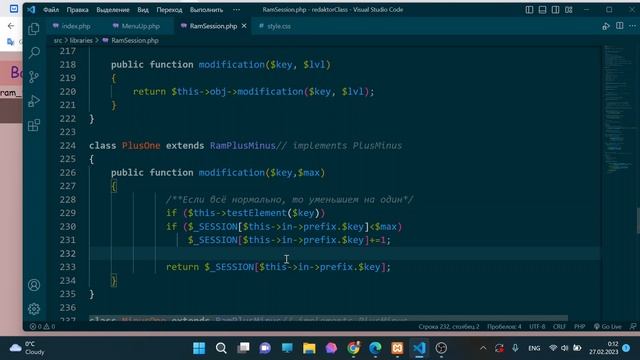This screenshot has width=640, height=360.
Task: Open the Accounts menu
Action: pyautogui.click(x=34, y=284)
